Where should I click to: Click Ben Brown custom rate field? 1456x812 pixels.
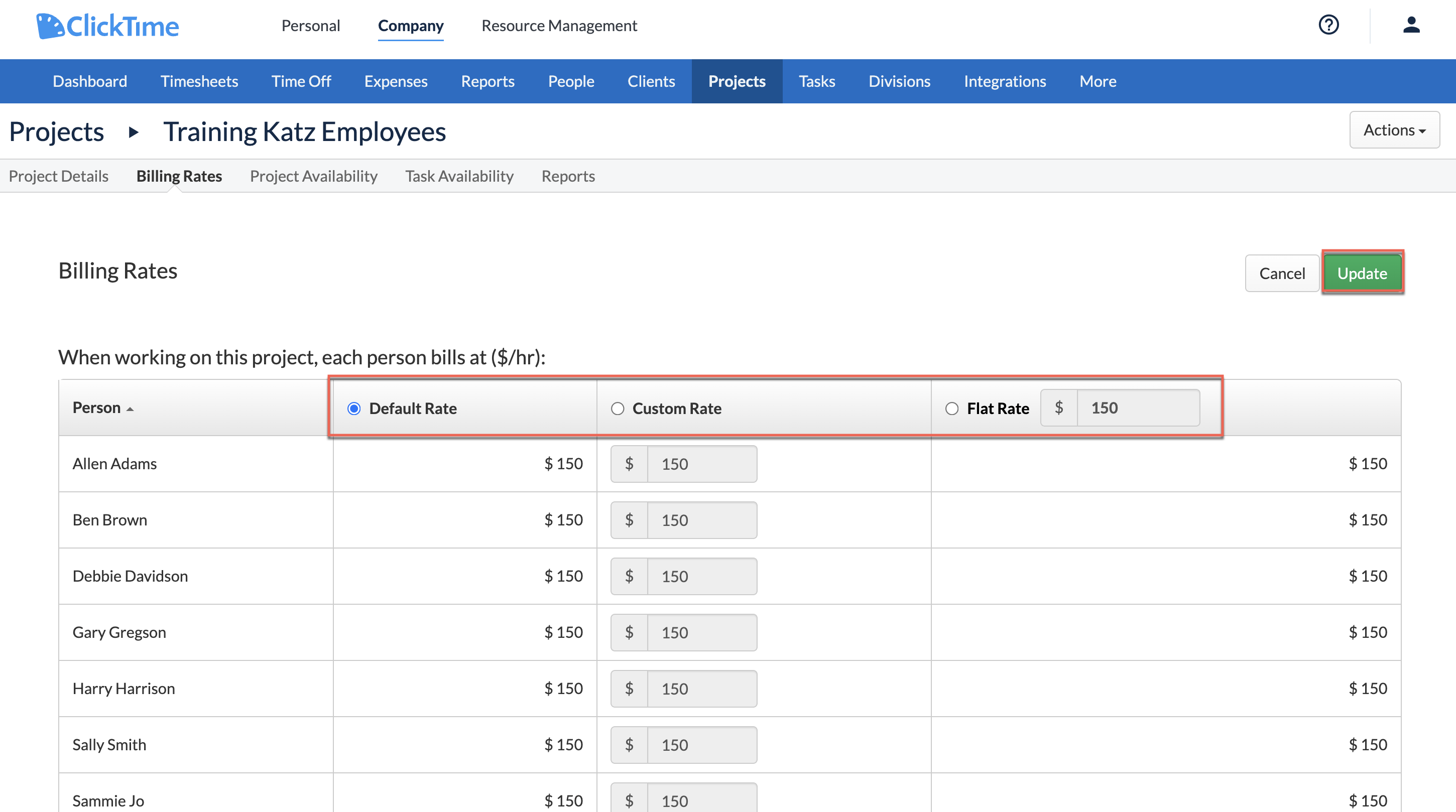click(x=701, y=520)
